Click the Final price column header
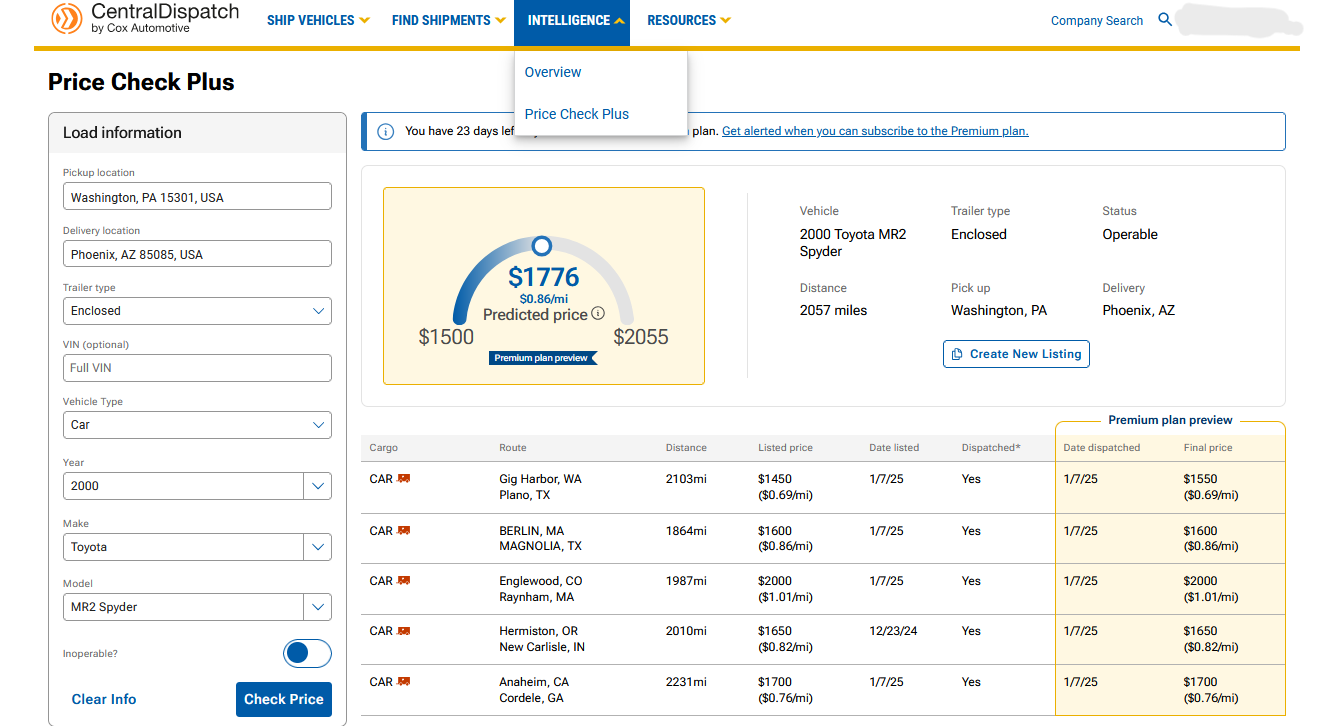This screenshot has height=726, width=1338. tap(1208, 448)
